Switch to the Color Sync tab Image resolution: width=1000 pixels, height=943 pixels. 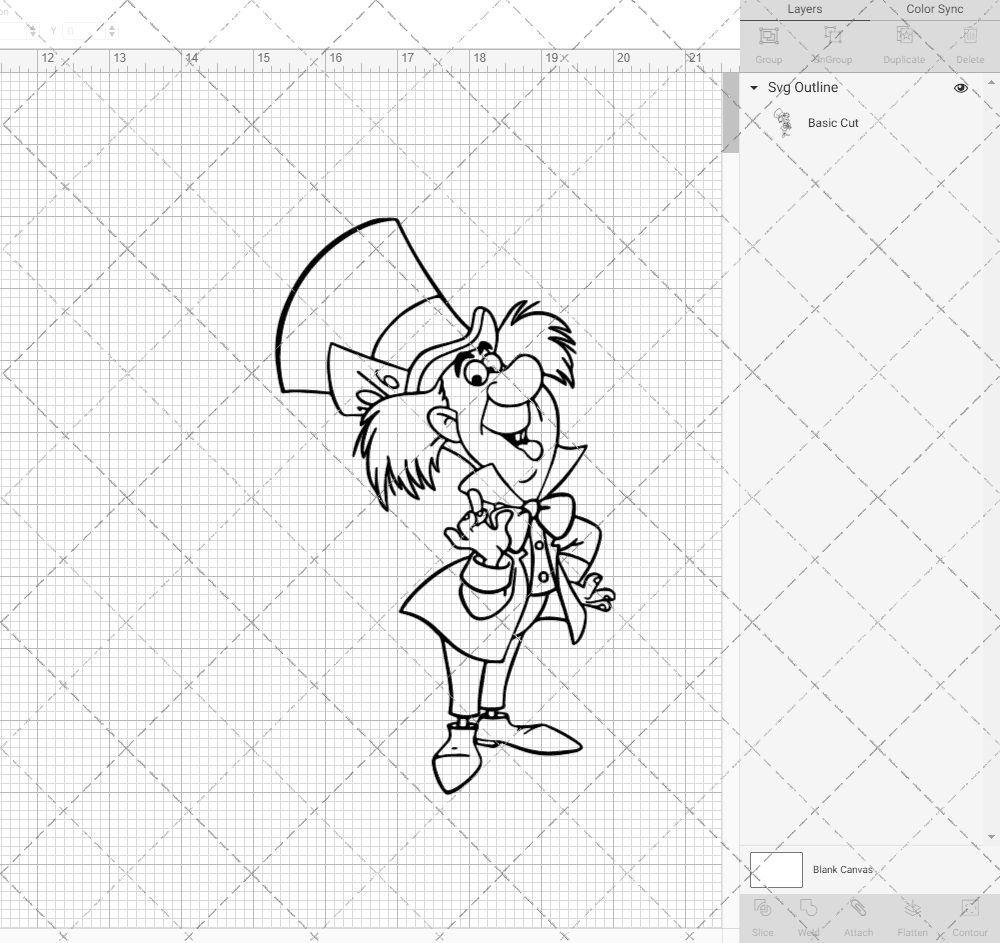coord(934,9)
